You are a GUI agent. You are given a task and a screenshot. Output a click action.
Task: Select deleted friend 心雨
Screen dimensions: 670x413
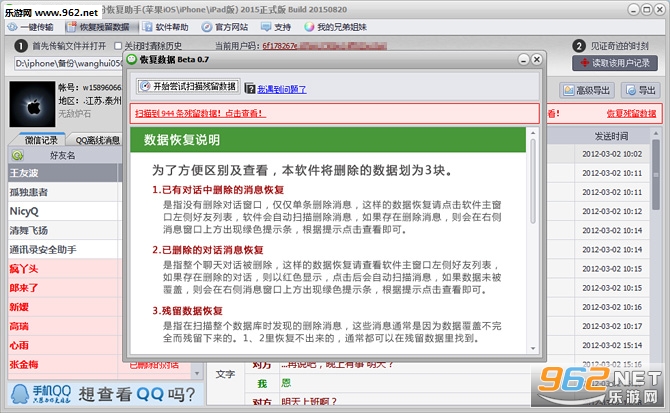tap(62, 345)
